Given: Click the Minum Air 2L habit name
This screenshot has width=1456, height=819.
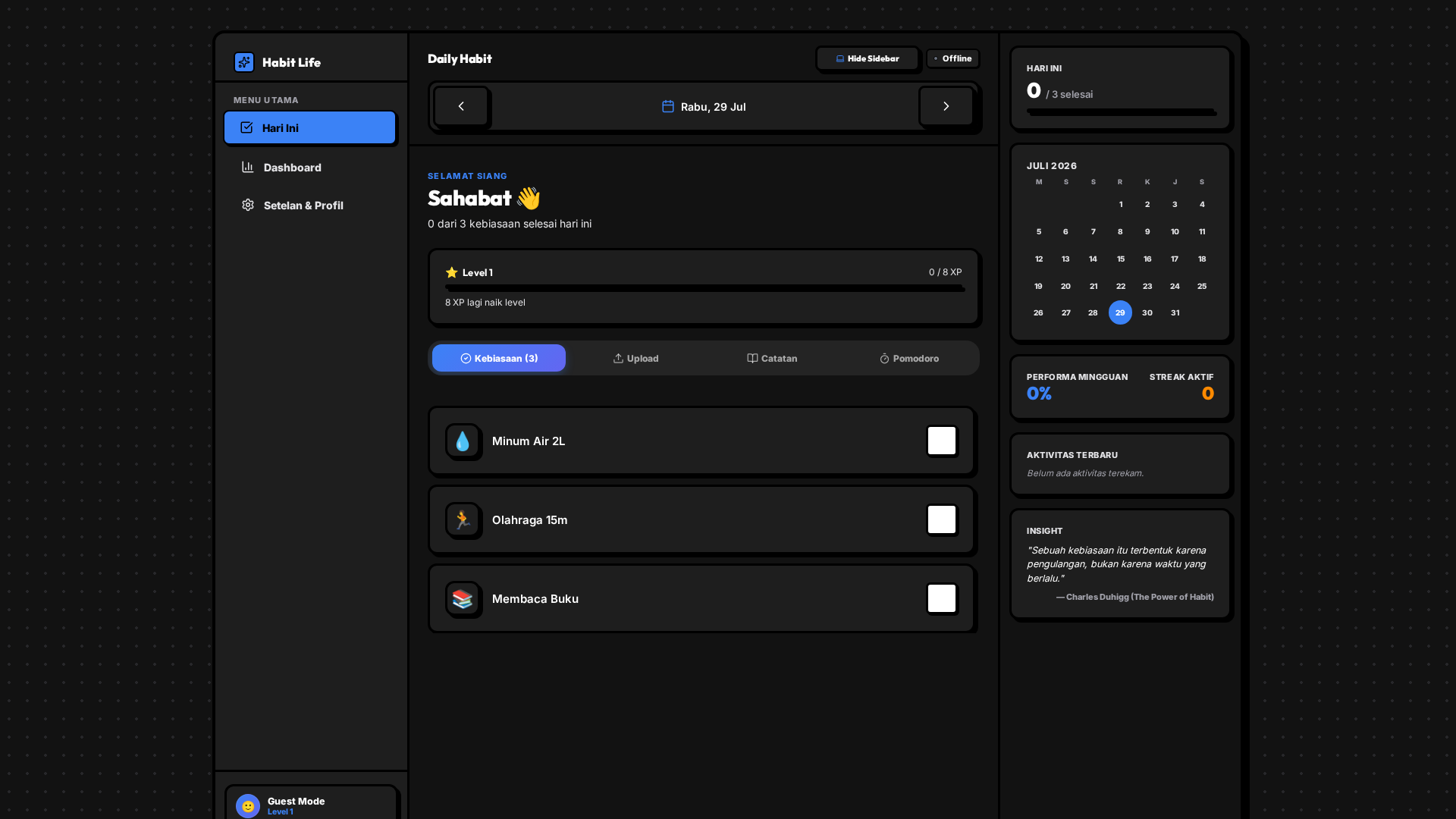Looking at the screenshot, I should 529,441.
